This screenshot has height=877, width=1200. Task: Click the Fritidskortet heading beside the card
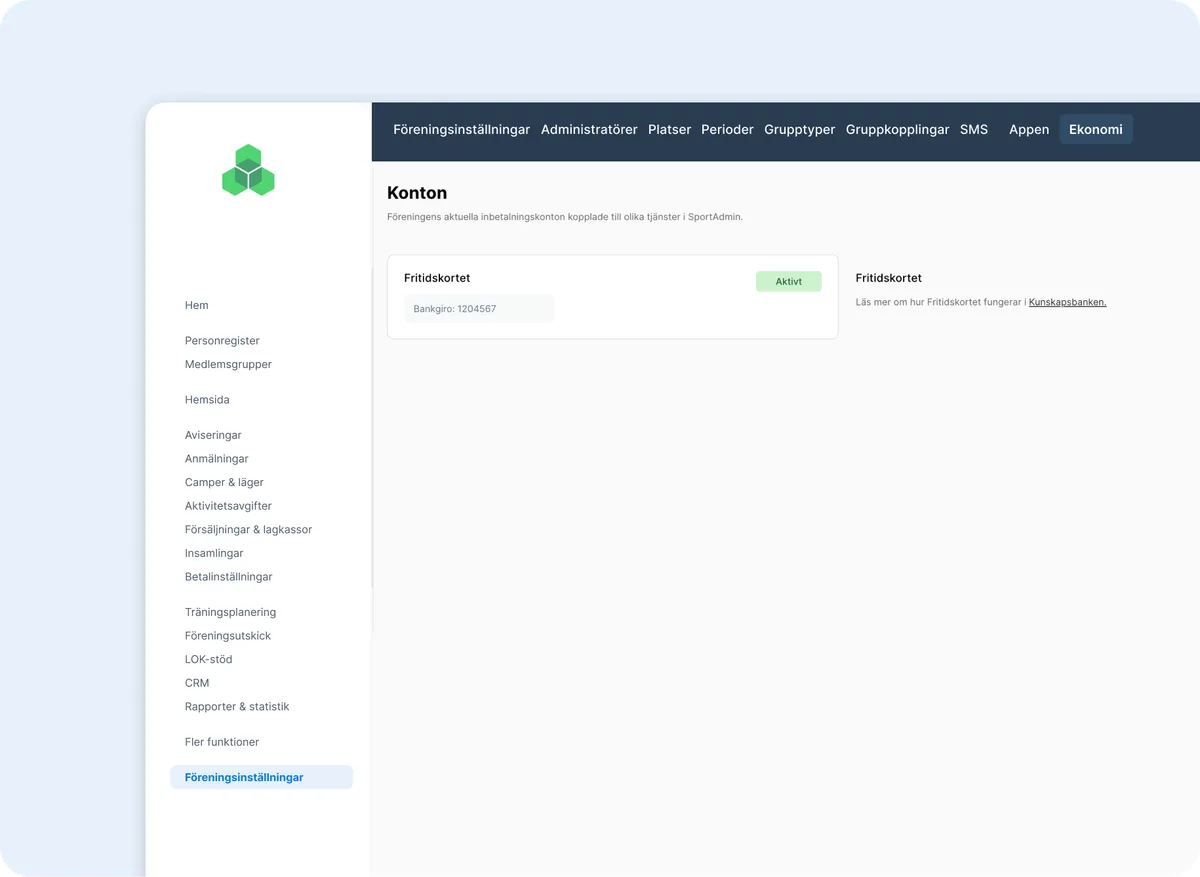click(889, 278)
